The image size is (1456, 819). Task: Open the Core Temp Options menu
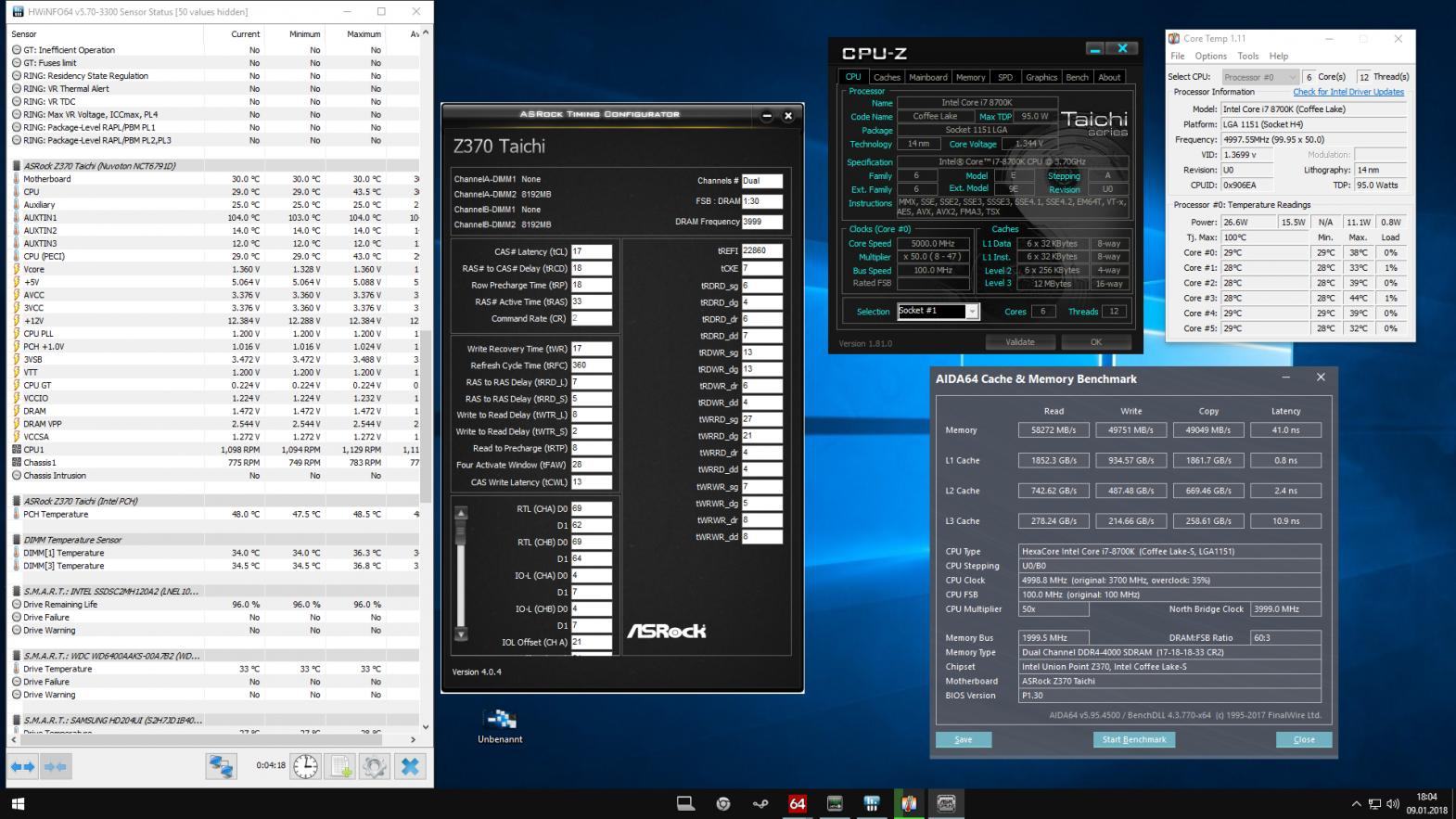[1211, 57]
